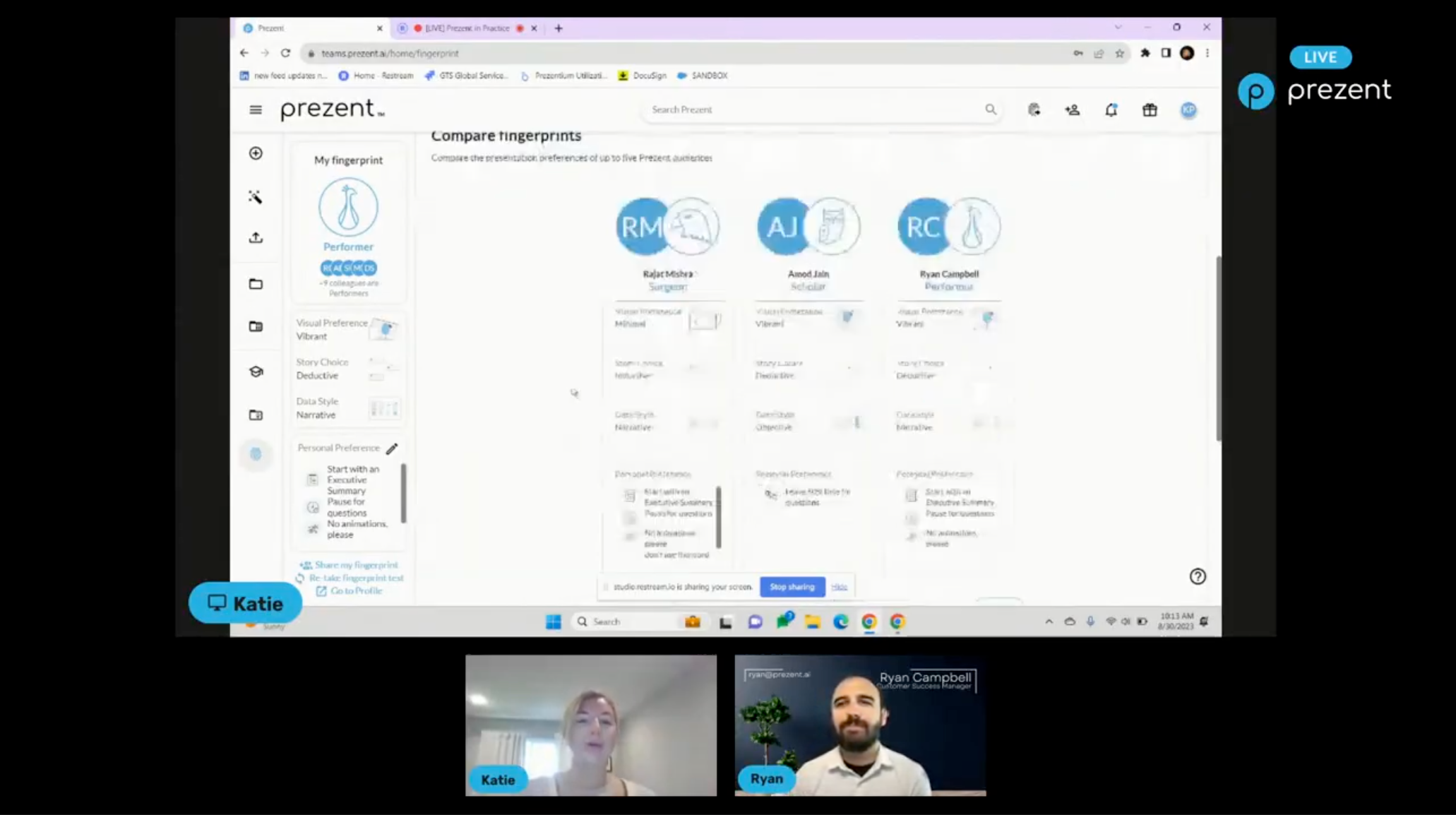Expand the system tray hidden icons chevron

click(x=1049, y=621)
